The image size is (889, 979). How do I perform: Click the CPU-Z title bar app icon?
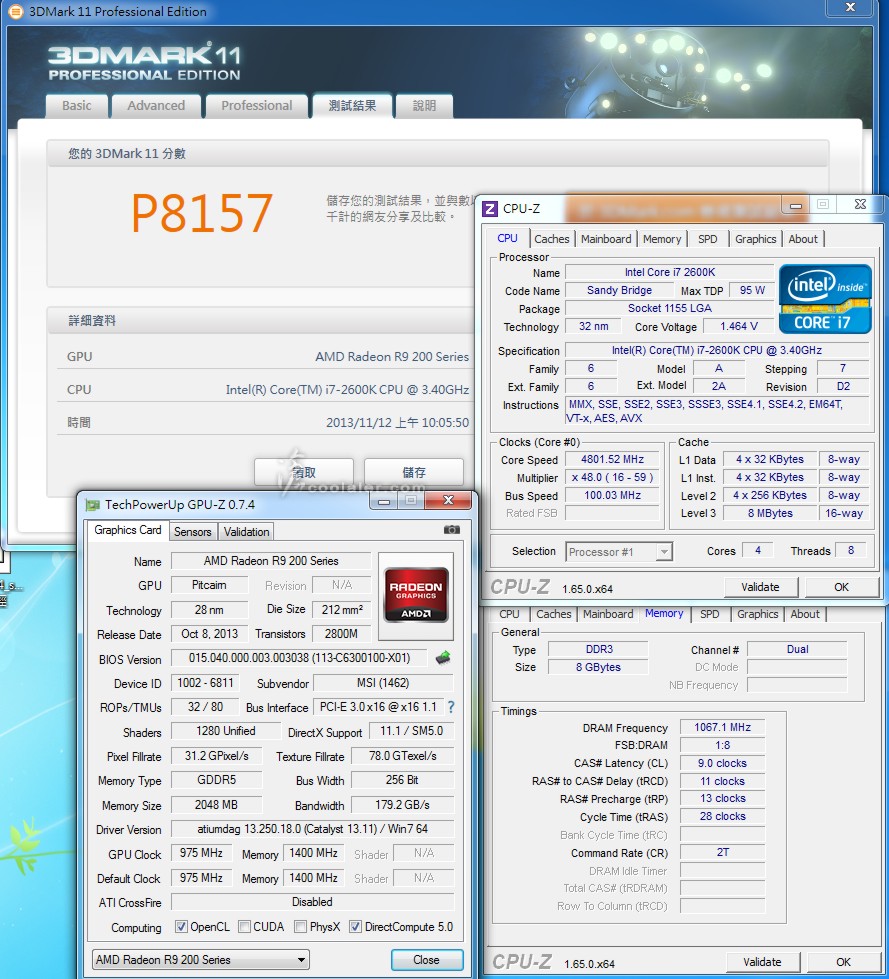490,209
